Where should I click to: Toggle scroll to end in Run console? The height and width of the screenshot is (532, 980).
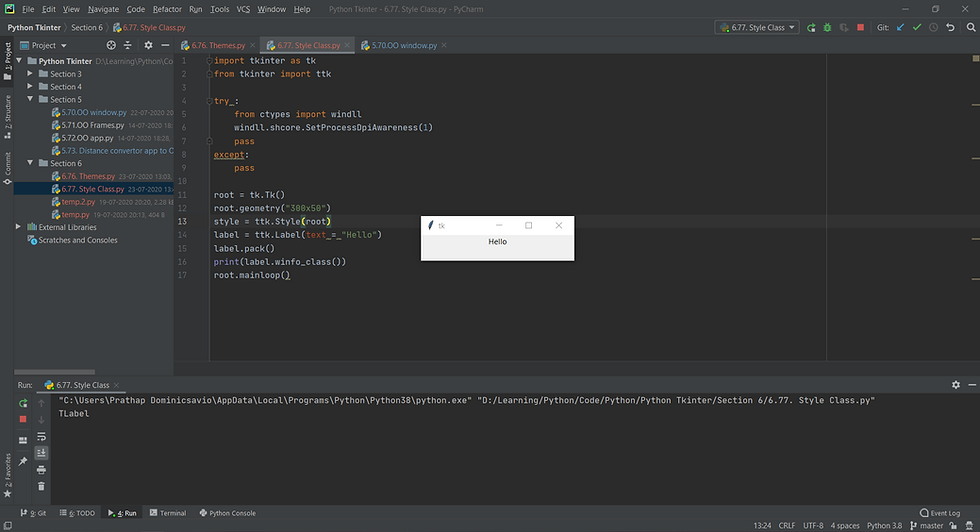tap(41, 453)
